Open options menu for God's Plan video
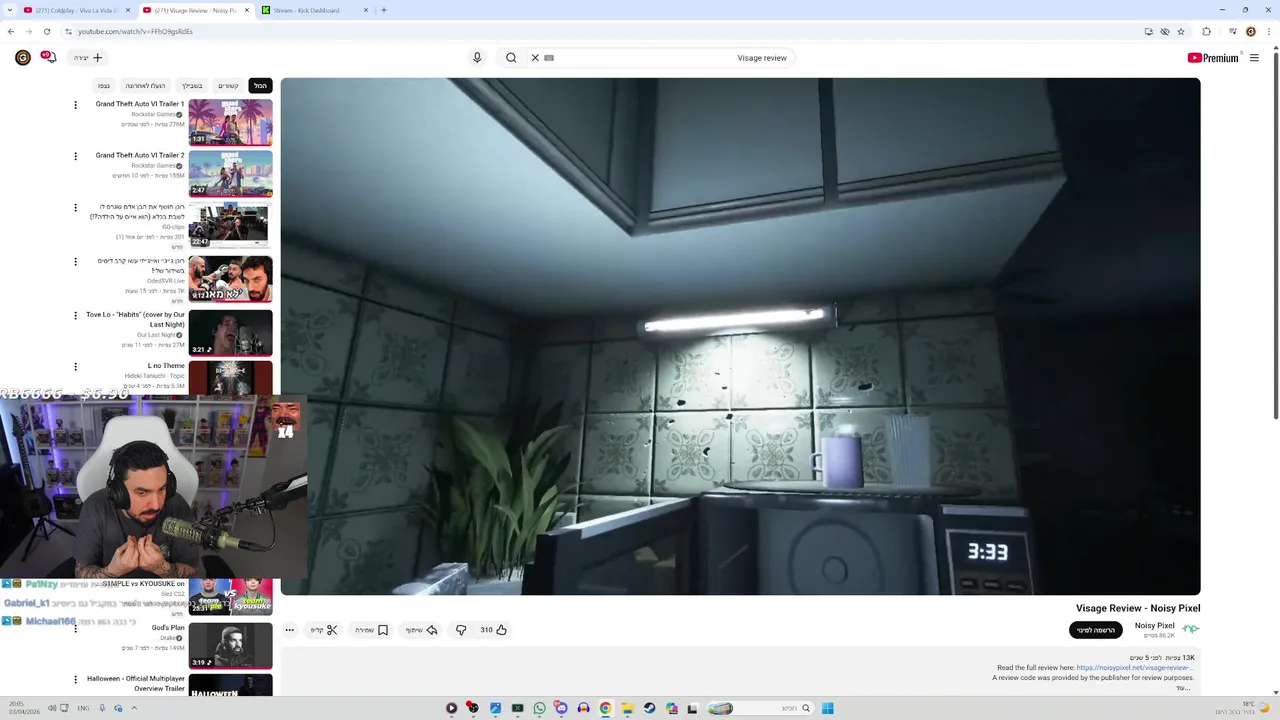Image resolution: width=1280 pixels, height=720 pixels. pos(75,629)
